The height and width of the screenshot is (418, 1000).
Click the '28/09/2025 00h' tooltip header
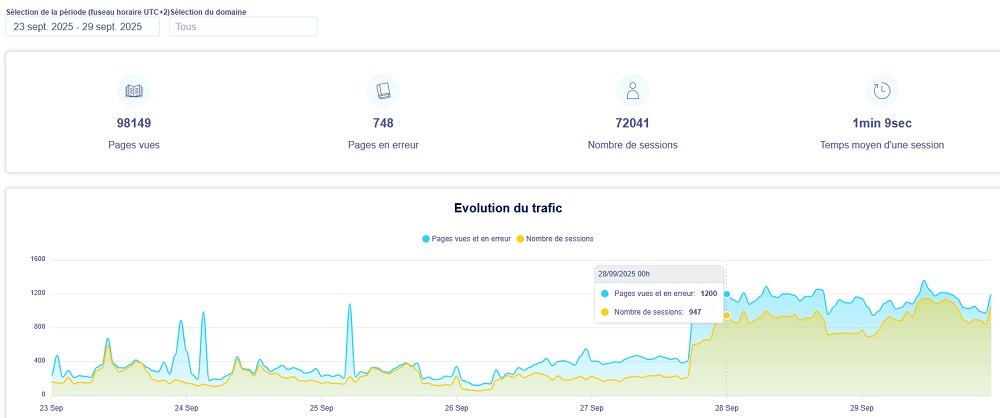pos(624,273)
